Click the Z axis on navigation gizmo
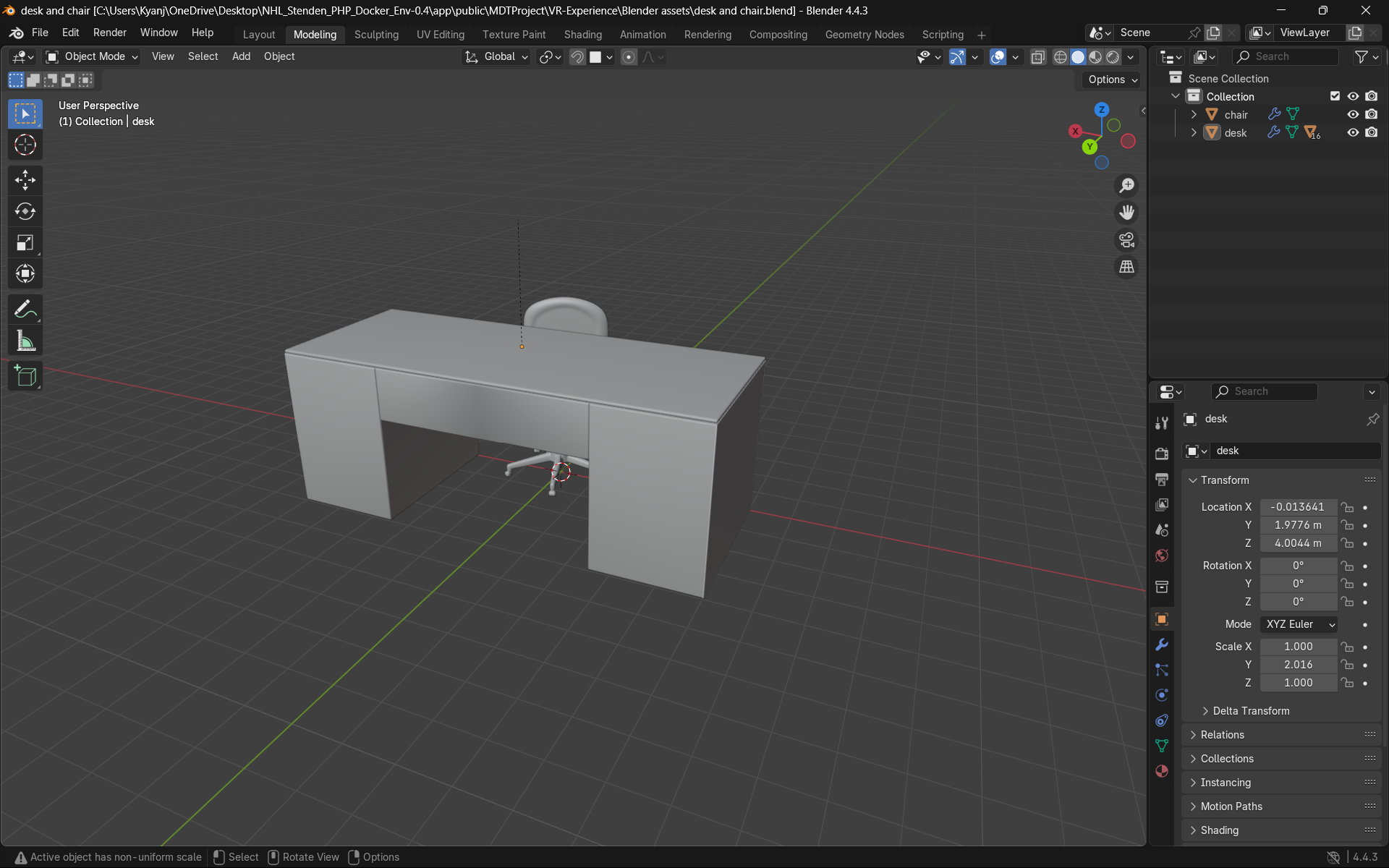Viewport: 1389px width, 868px height. pos(1101,110)
